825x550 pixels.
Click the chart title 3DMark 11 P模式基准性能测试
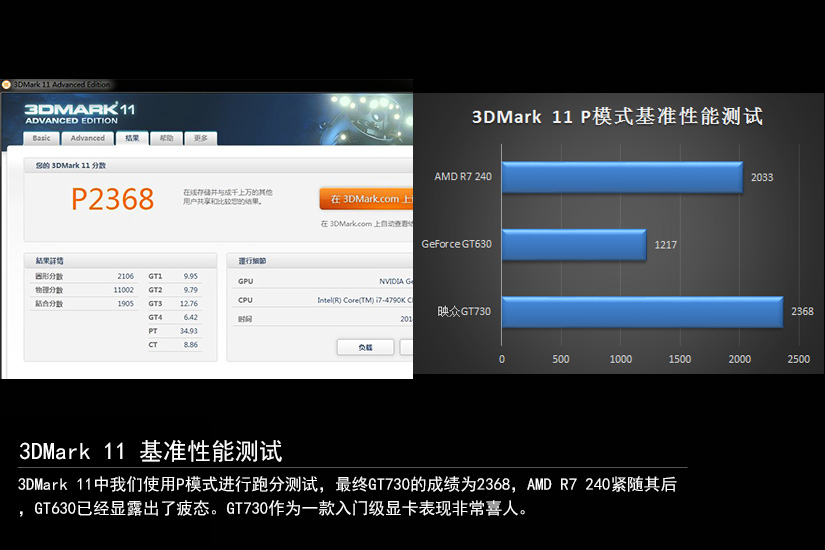(617, 116)
